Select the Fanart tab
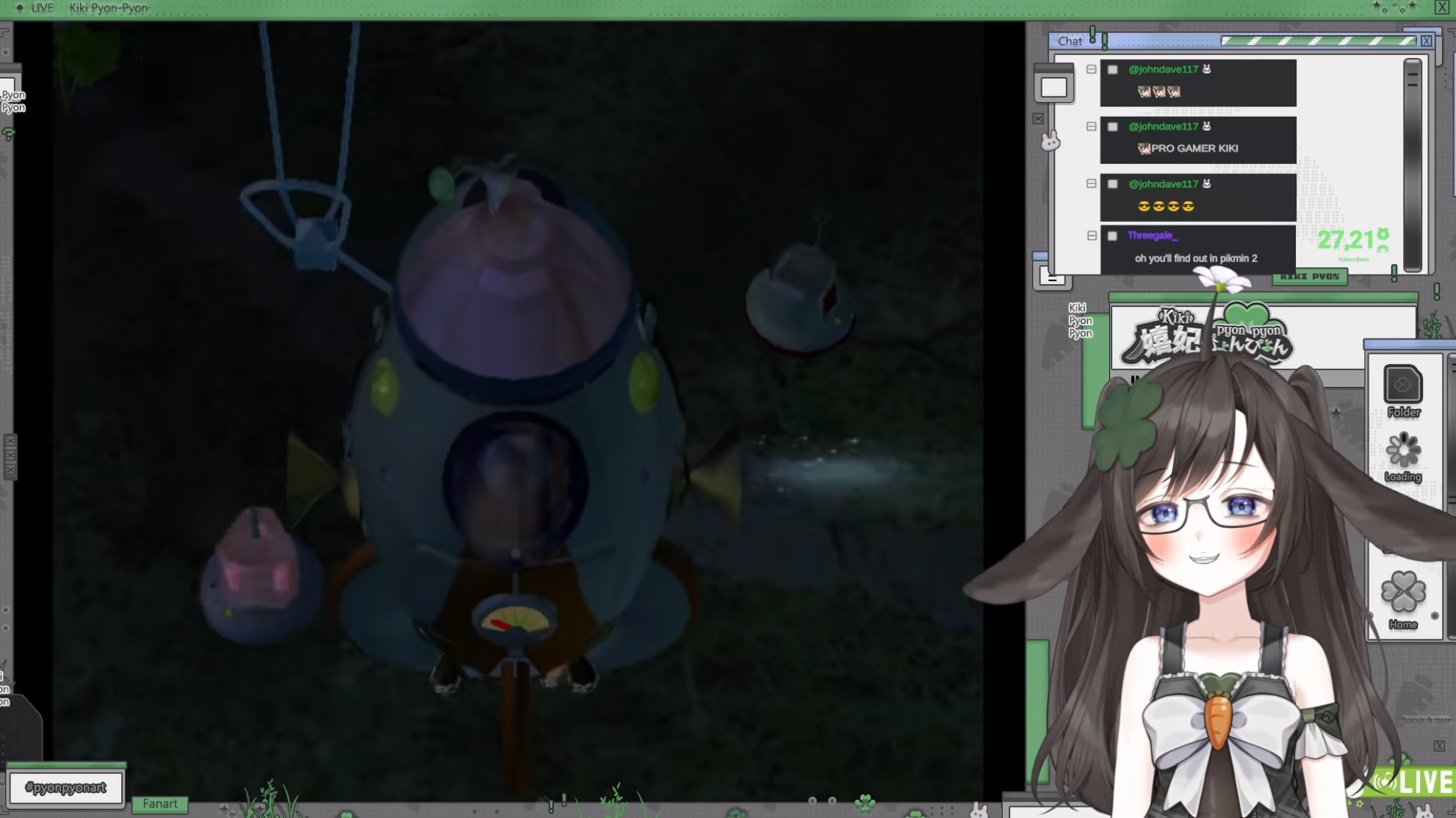The image size is (1456, 818). point(159,804)
